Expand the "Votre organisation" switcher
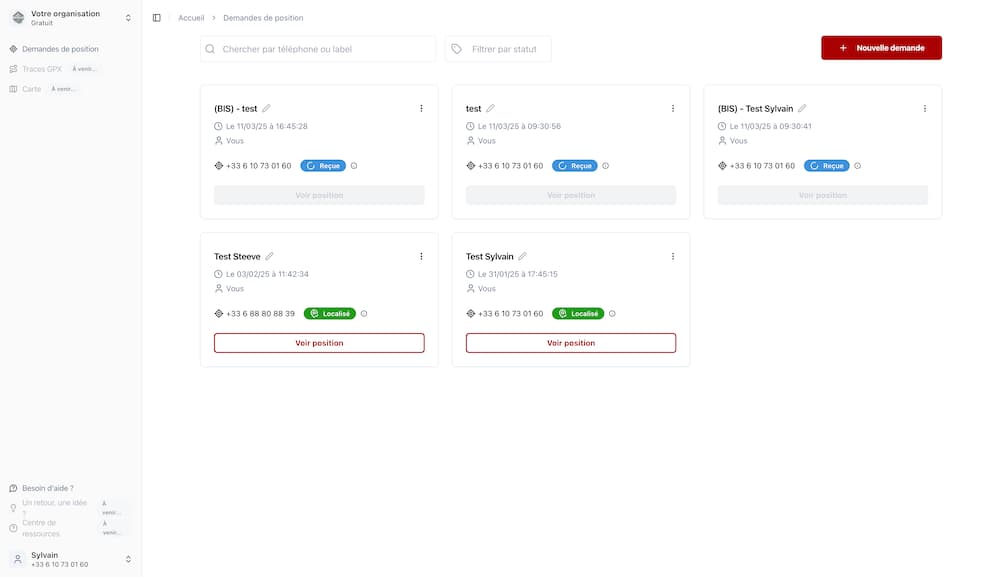The width and height of the screenshot is (1000, 577). pyautogui.click(x=70, y=18)
